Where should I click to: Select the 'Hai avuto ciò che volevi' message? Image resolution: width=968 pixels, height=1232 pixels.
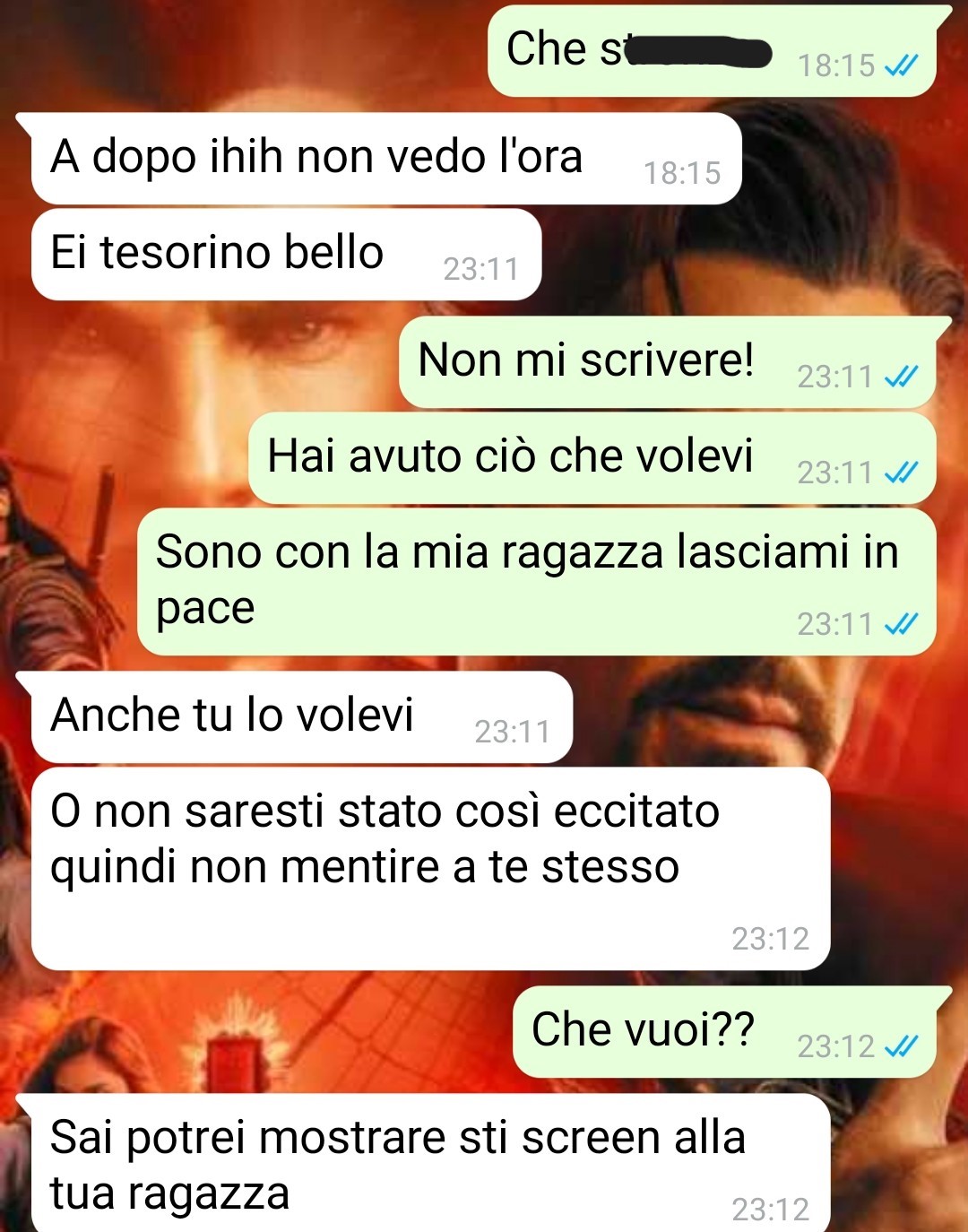pyautogui.click(x=592, y=458)
